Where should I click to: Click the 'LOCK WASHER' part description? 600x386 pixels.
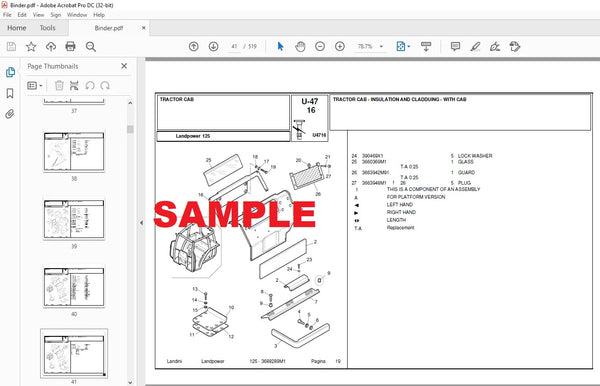click(475, 156)
